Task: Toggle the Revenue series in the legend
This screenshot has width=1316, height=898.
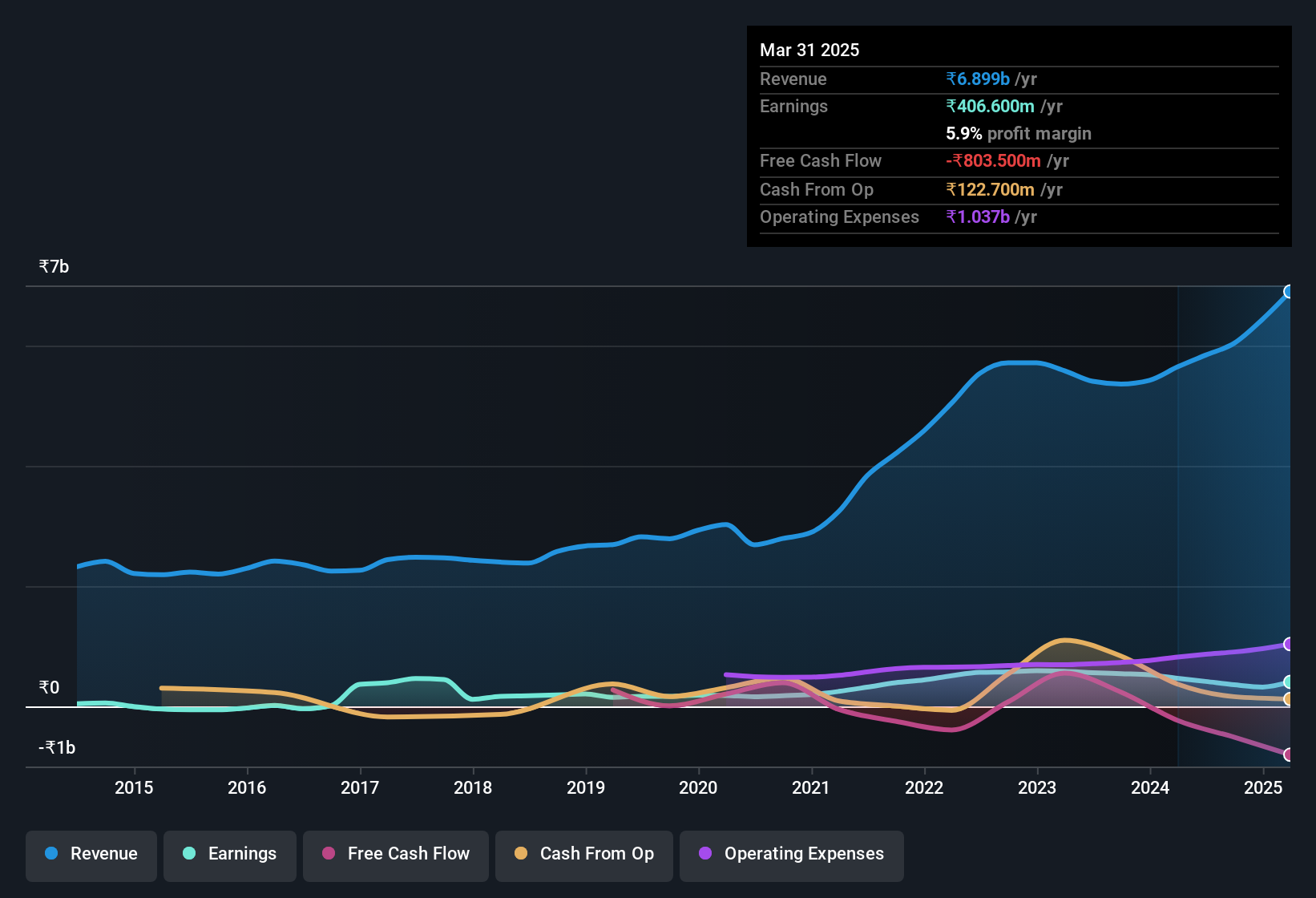Action: (x=91, y=854)
